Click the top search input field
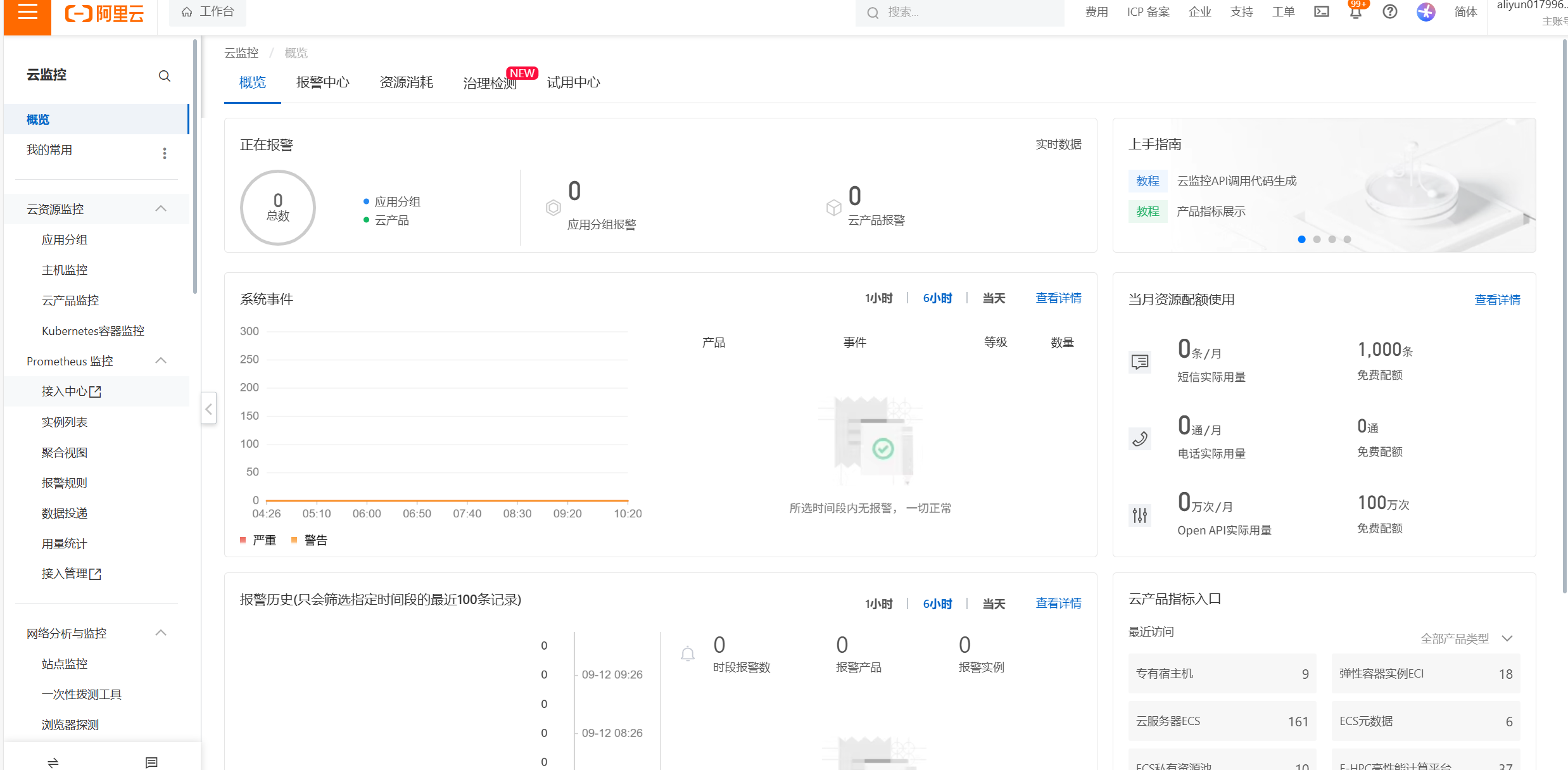The image size is (1568, 770). pyautogui.click(x=959, y=13)
